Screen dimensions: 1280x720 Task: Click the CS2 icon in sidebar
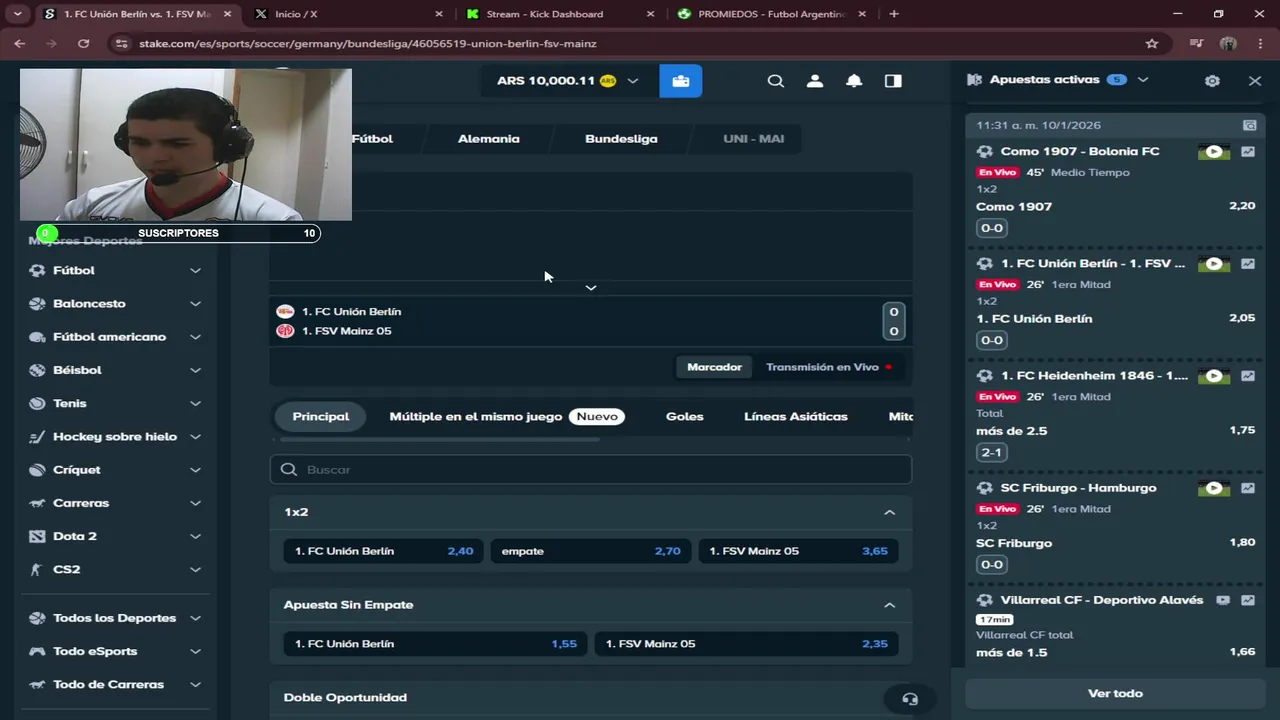pos(37,569)
